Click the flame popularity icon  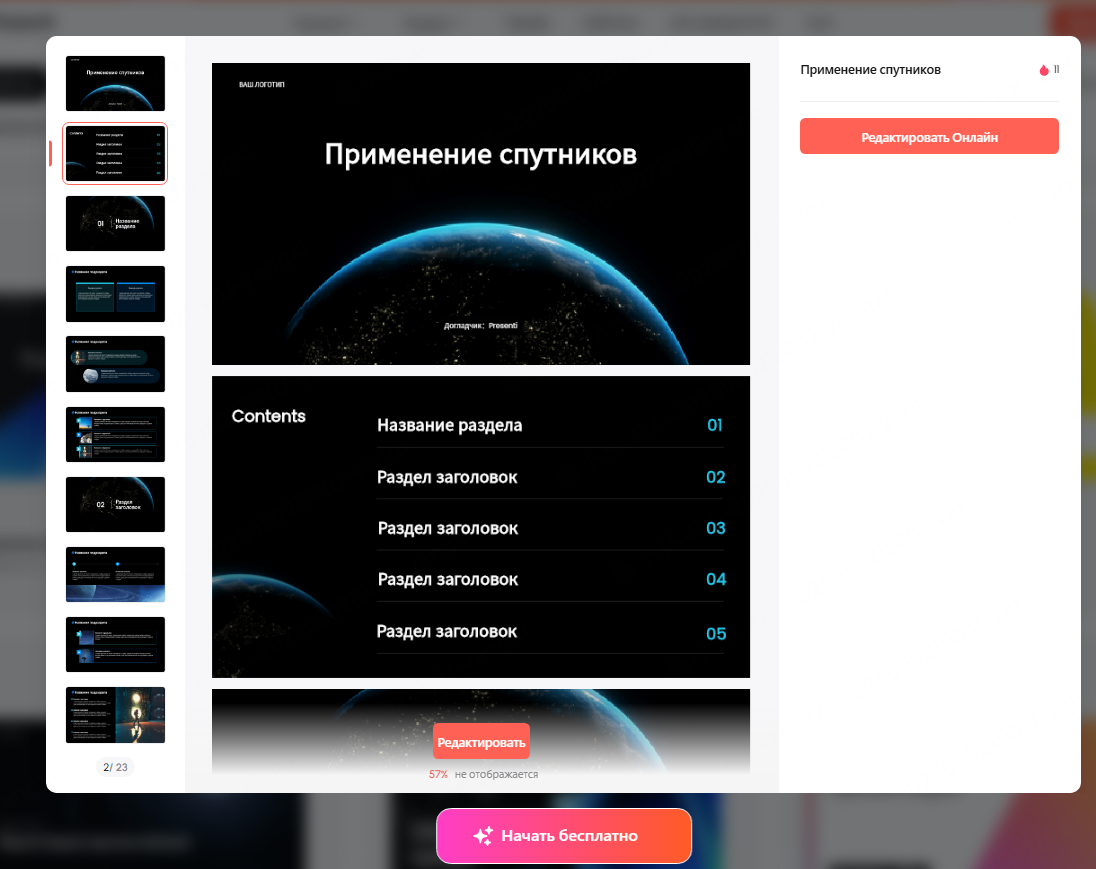point(1044,70)
